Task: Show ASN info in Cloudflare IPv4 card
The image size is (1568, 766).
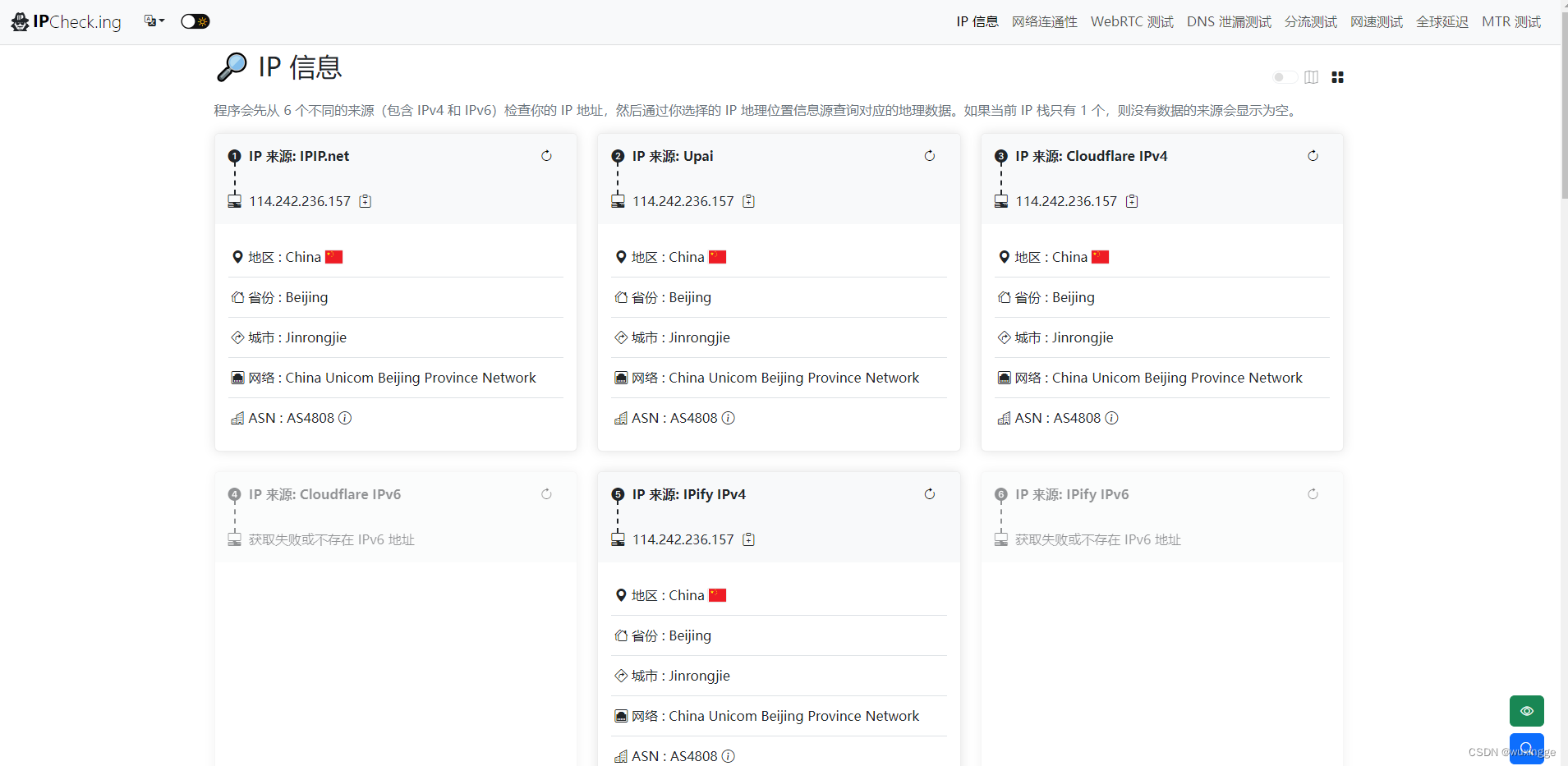Action: (1112, 418)
